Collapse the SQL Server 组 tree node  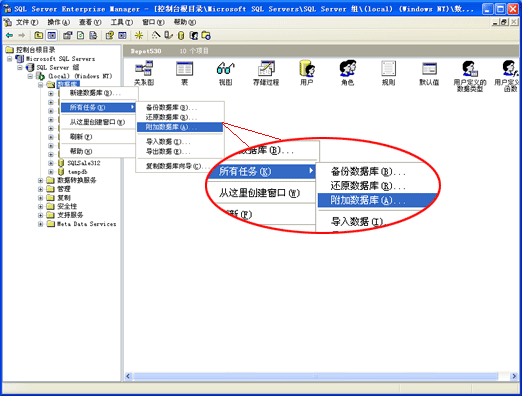tap(20, 67)
